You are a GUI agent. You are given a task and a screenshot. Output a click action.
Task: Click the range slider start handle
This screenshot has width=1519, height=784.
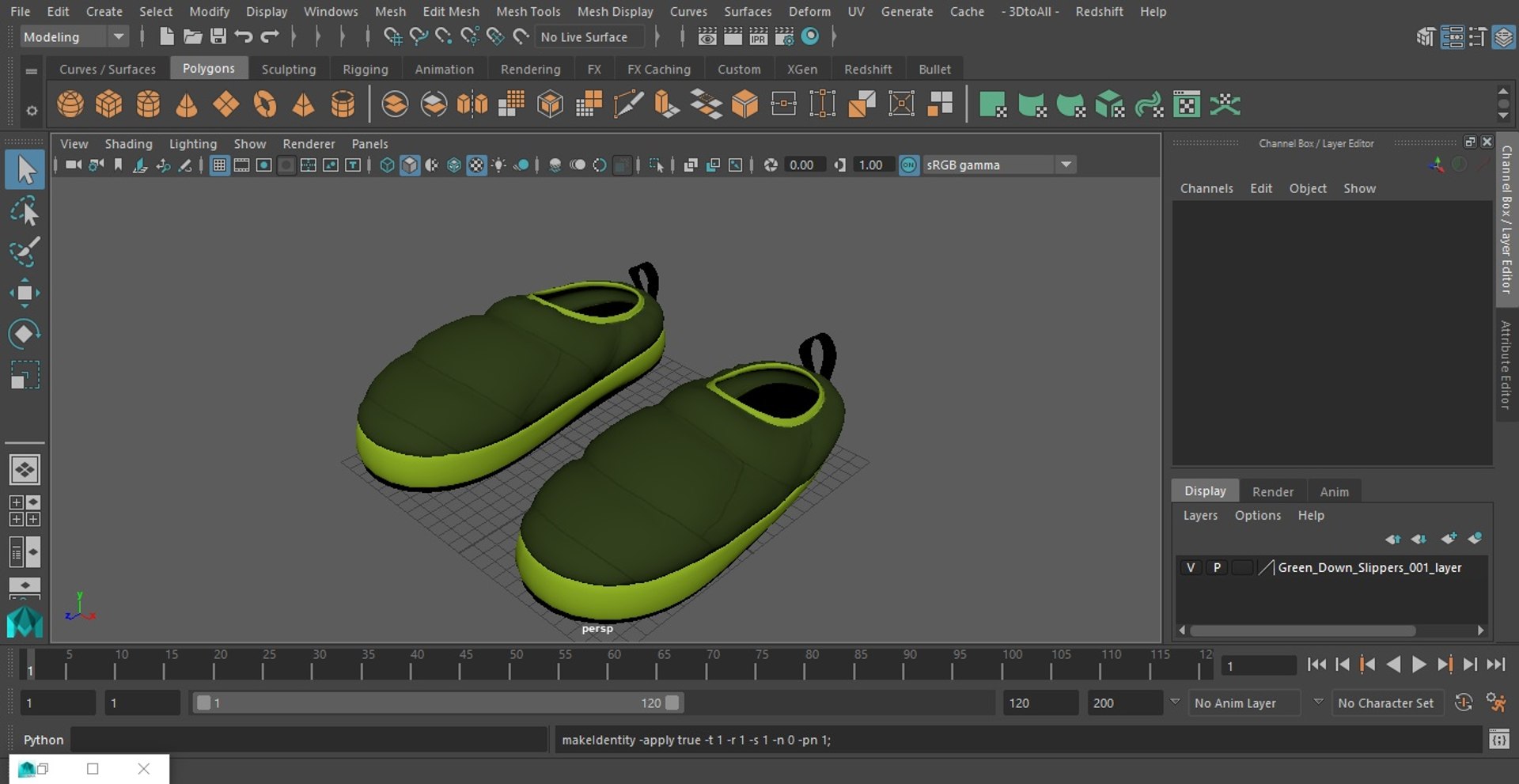pos(203,703)
